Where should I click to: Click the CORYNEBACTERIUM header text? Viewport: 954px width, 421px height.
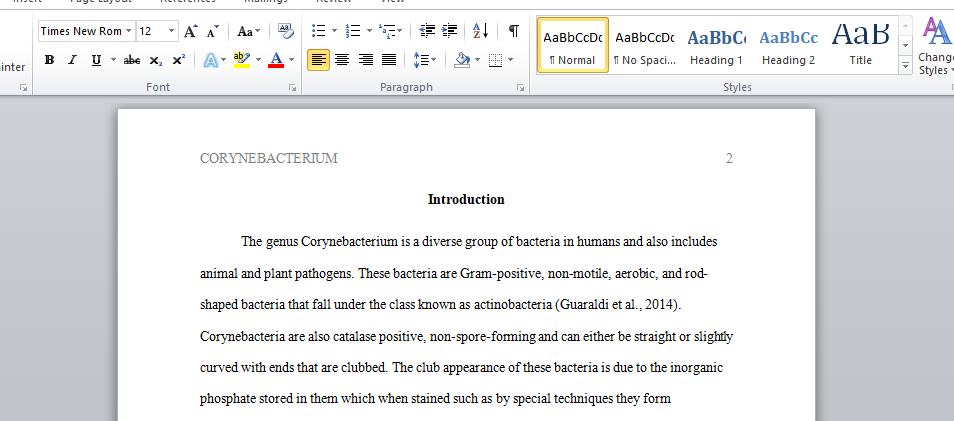click(x=269, y=159)
